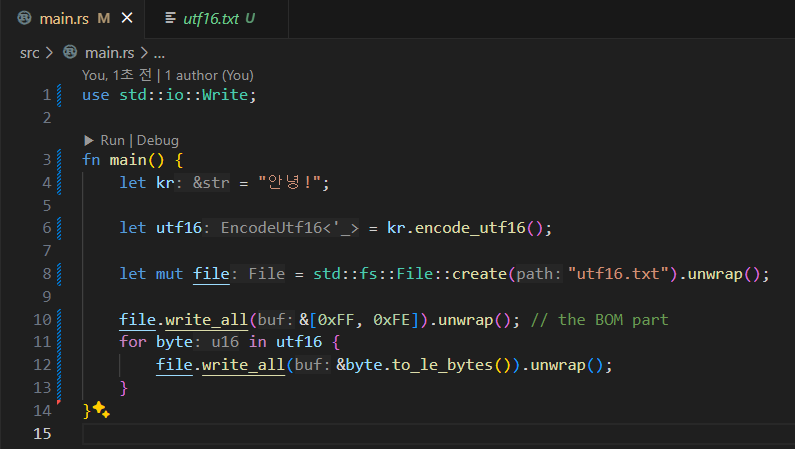This screenshot has width=795, height=449.
Task: Click the U untracked badge on utf16.txt tab
Action: [250, 19]
